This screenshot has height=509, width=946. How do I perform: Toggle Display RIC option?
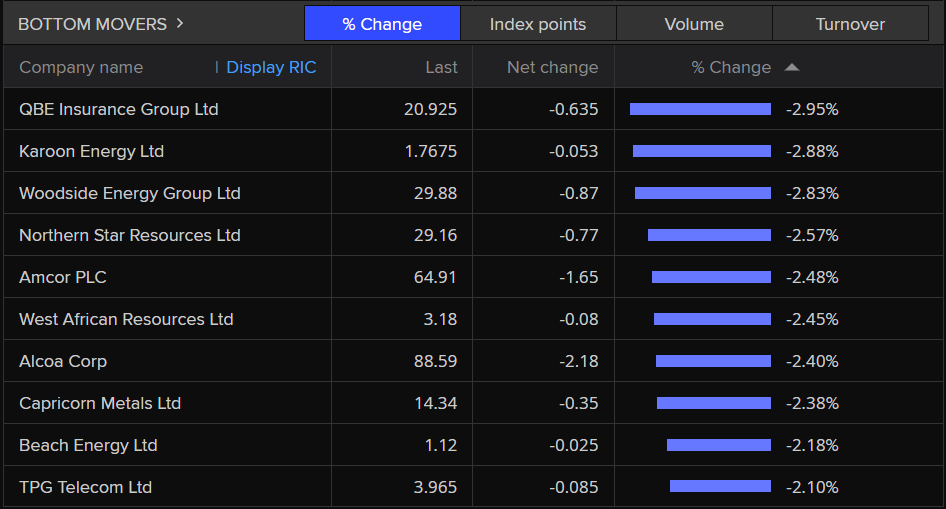271,68
